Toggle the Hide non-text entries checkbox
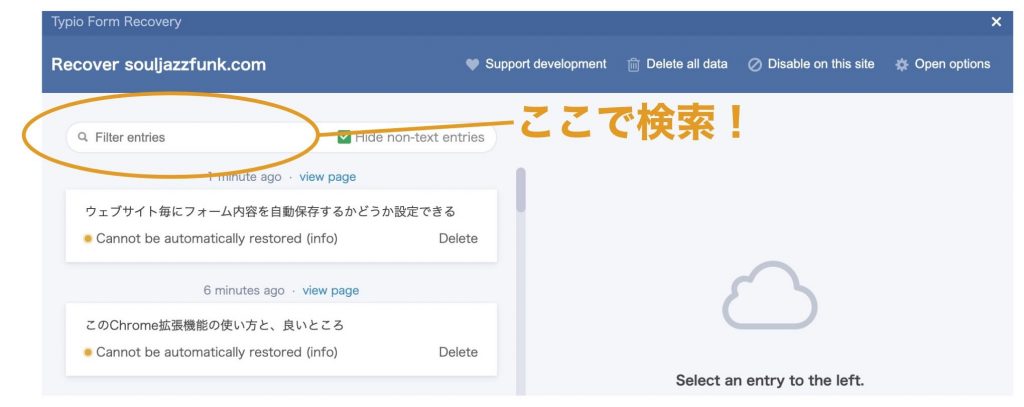 point(344,137)
